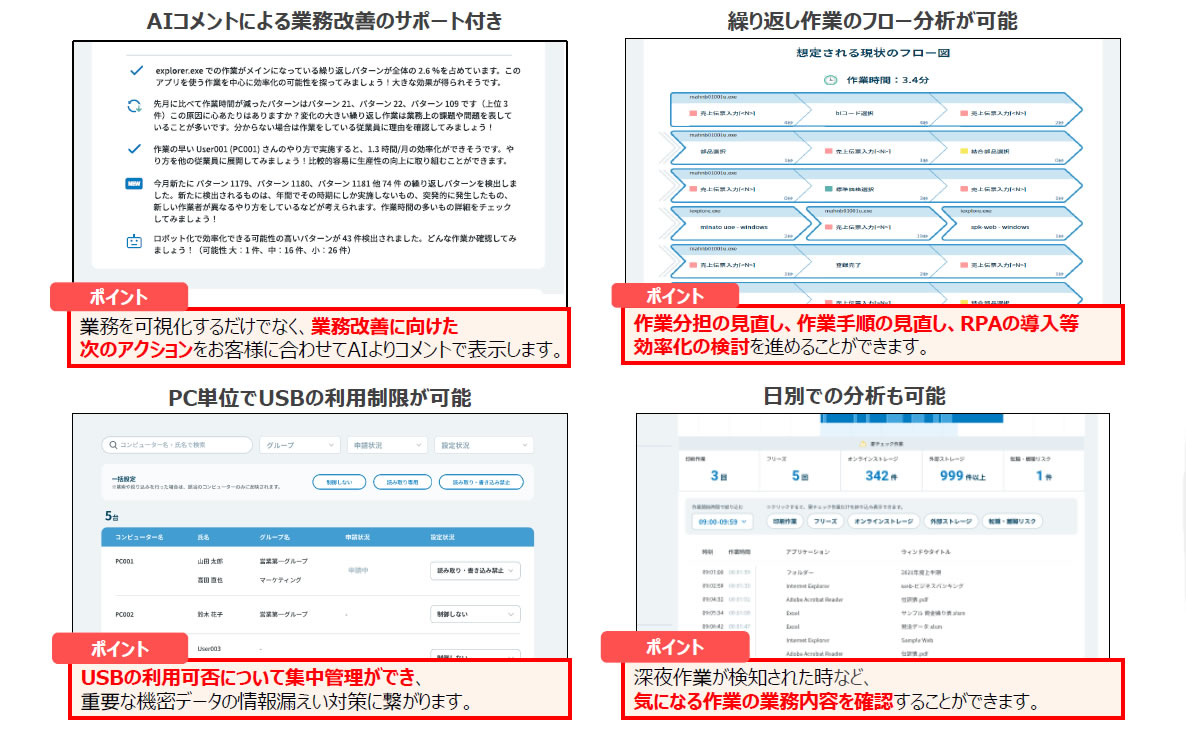Open PC001's 読み取り・書き込み禁止 setting dropdown
Screen dimensions: 1186x744
[x=475, y=571]
